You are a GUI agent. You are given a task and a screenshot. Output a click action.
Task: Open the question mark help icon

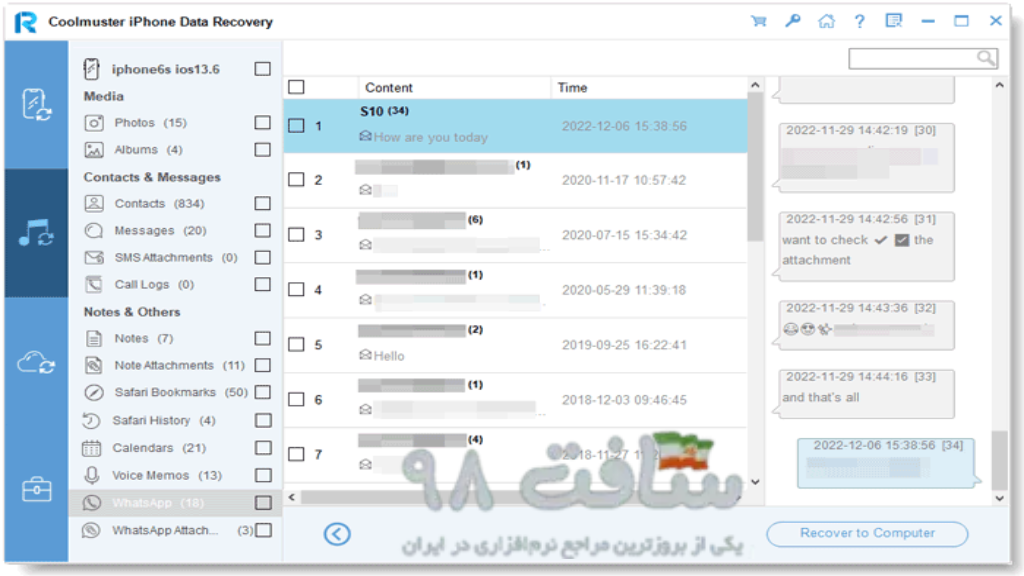pos(859,21)
